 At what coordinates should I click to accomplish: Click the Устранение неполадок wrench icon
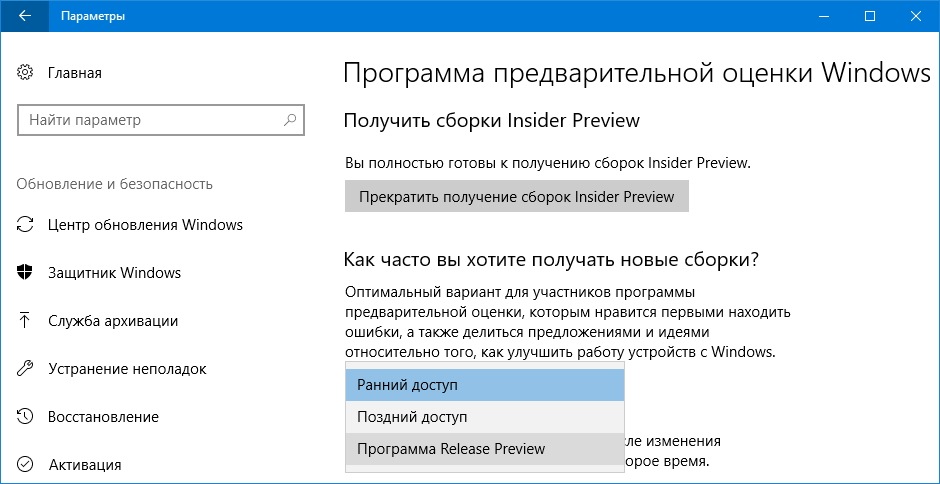coord(25,368)
